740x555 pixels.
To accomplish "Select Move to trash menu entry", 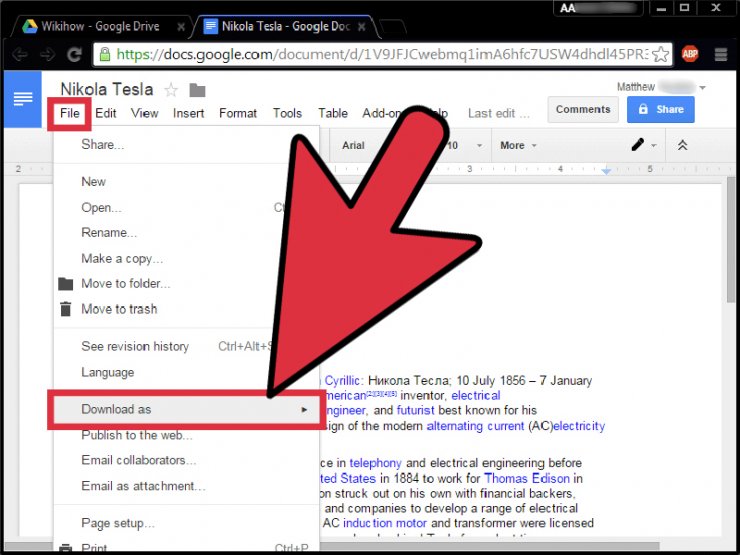I will tap(119, 309).
